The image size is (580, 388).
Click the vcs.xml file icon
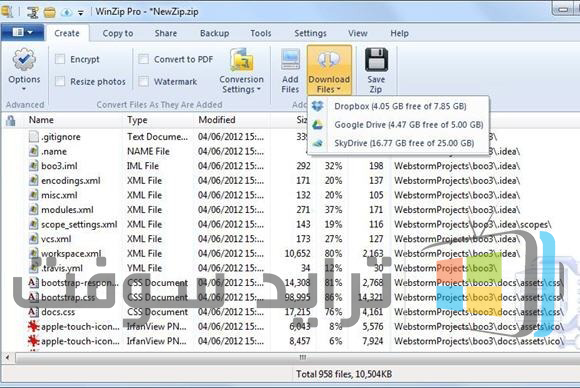(34, 239)
